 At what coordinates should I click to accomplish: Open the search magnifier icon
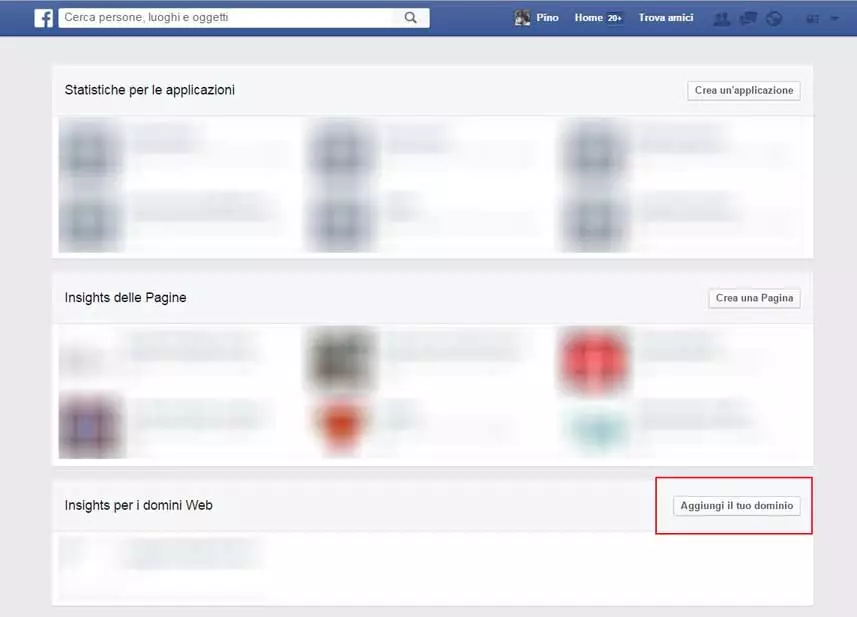pos(410,17)
